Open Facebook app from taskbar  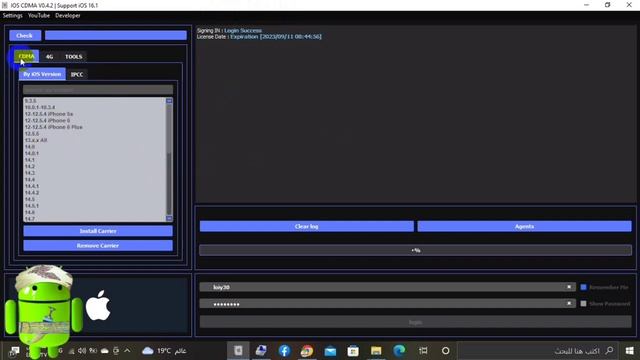coord(284,351)
